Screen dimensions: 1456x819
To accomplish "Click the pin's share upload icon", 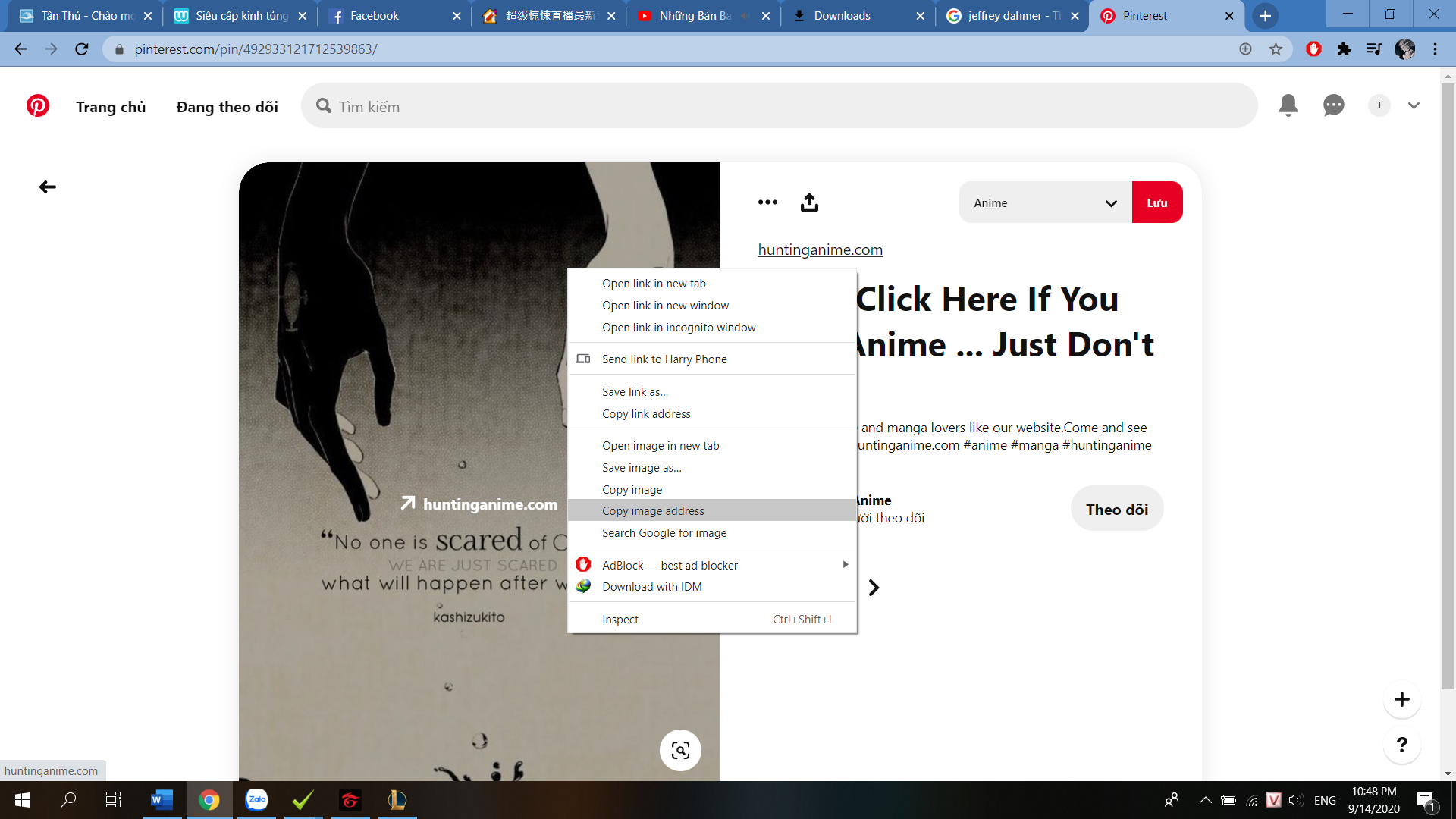I will point(809,202).
